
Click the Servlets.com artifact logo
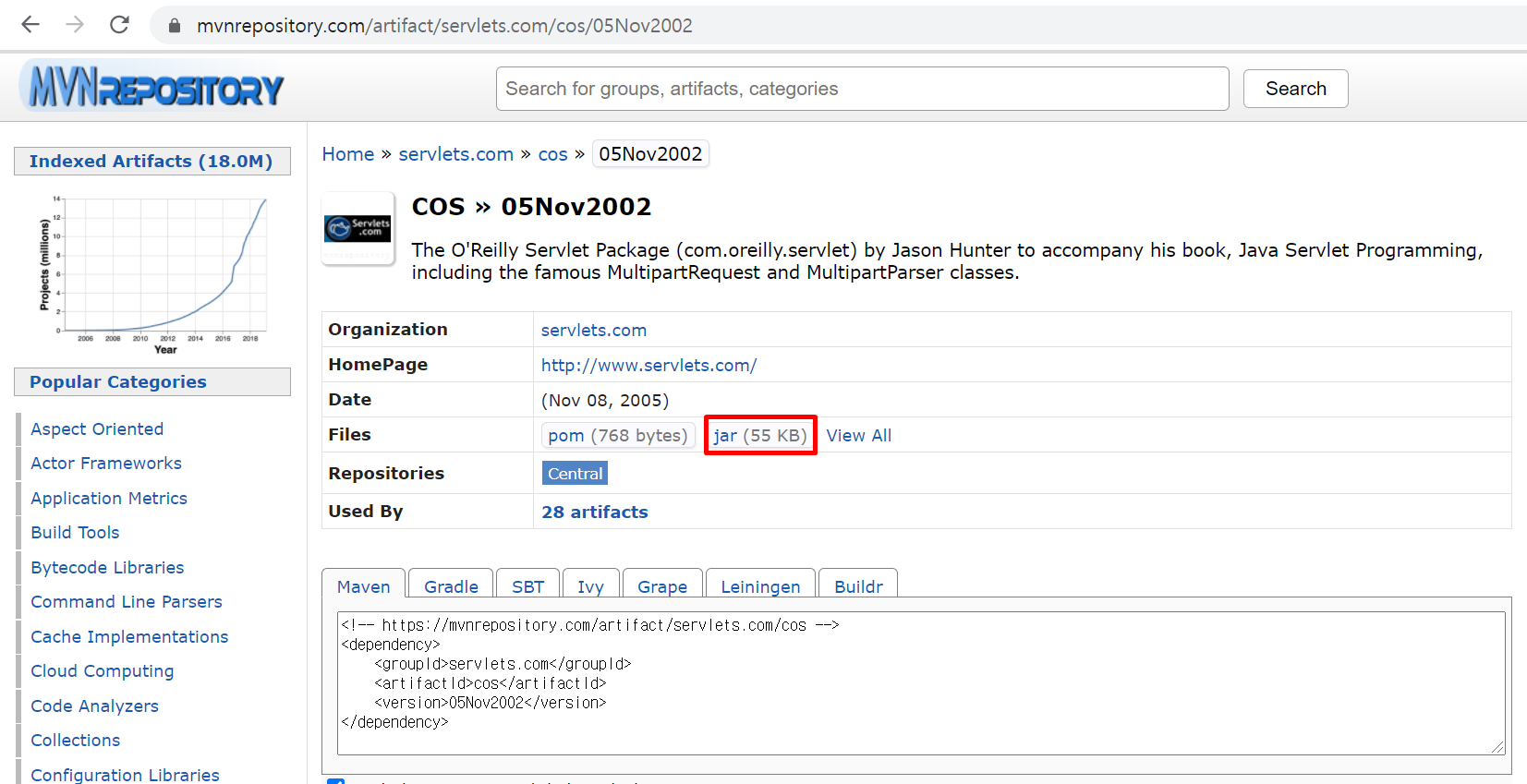click(x=358, y=227)
